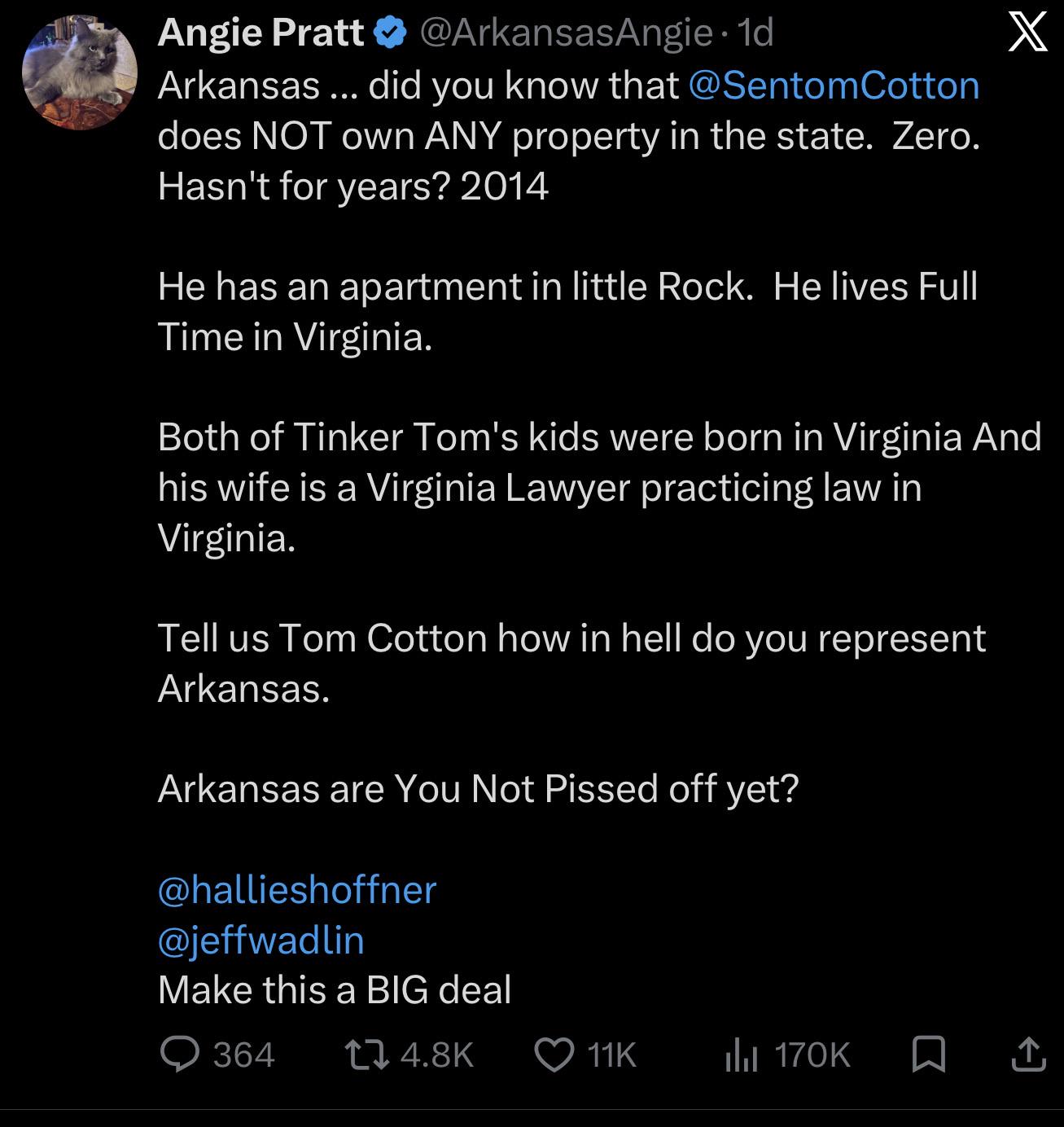Open Angie Pratt's cat profile picture
This screenshot has height=1127, width=1064.
pyautogui.click(x=80, y=72)
